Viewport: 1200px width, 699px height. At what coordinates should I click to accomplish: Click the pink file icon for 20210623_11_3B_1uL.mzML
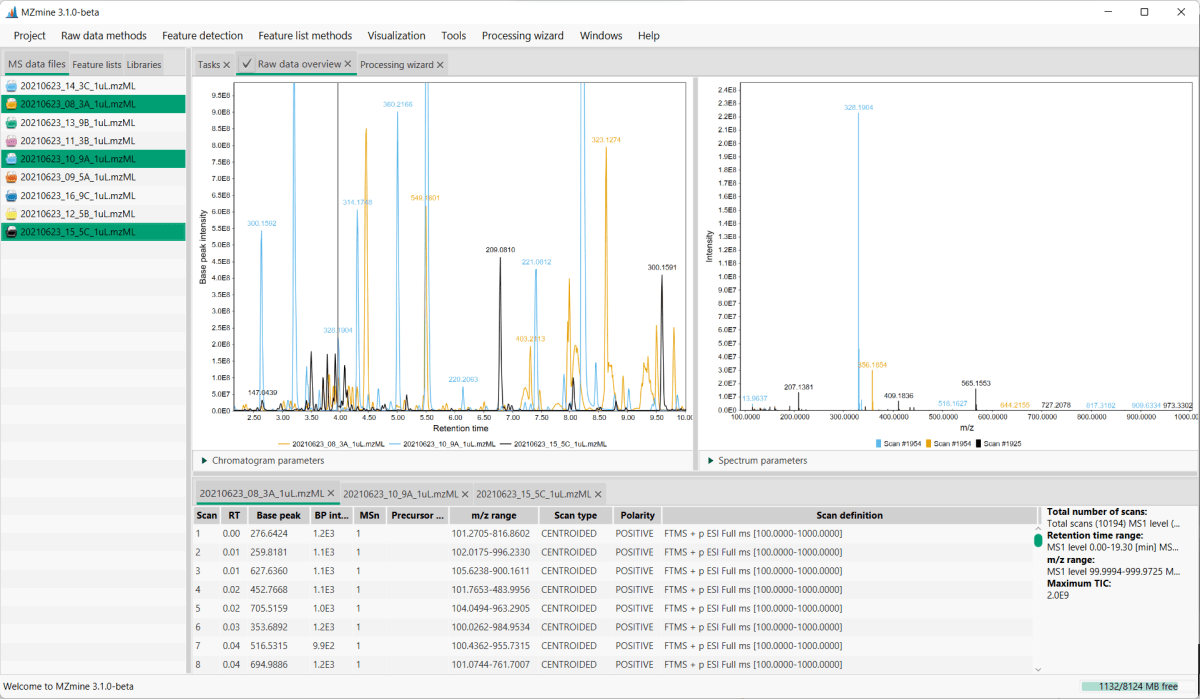[12, 141]
